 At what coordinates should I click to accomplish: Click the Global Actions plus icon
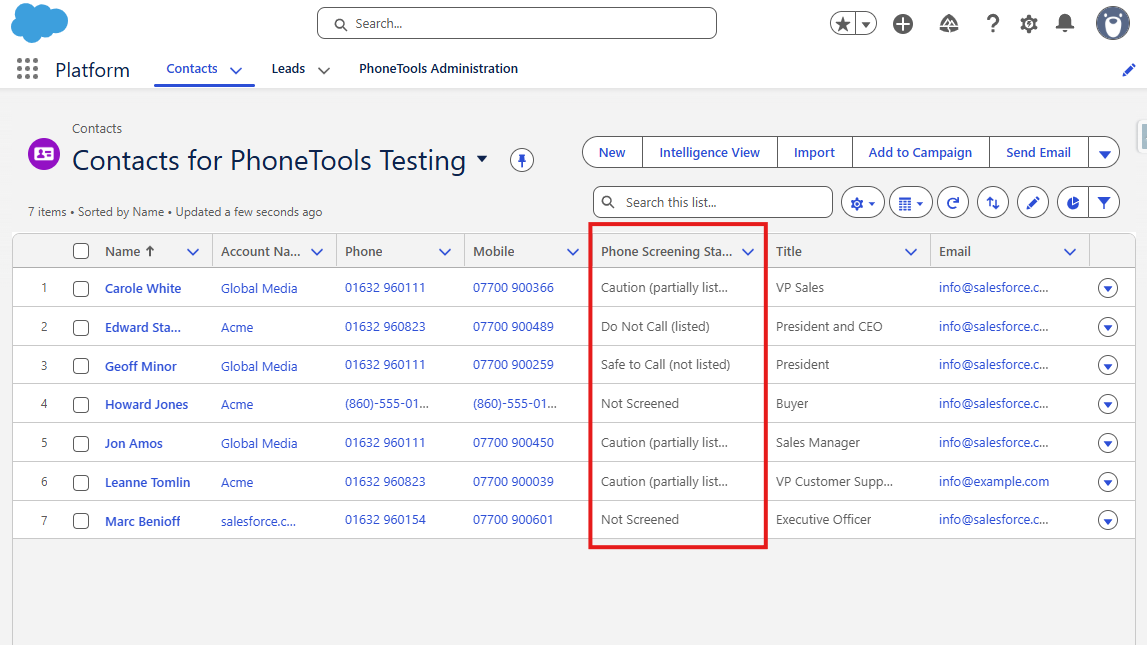(903, 24)
